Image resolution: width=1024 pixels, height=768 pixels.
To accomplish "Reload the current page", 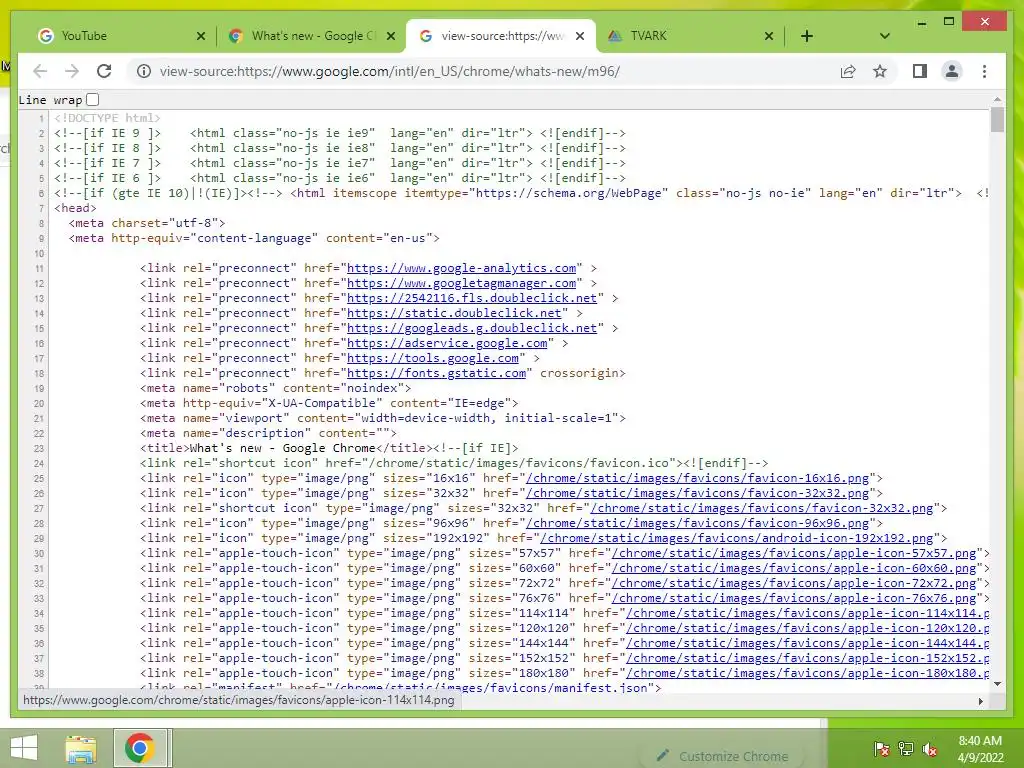I will 104,71.
